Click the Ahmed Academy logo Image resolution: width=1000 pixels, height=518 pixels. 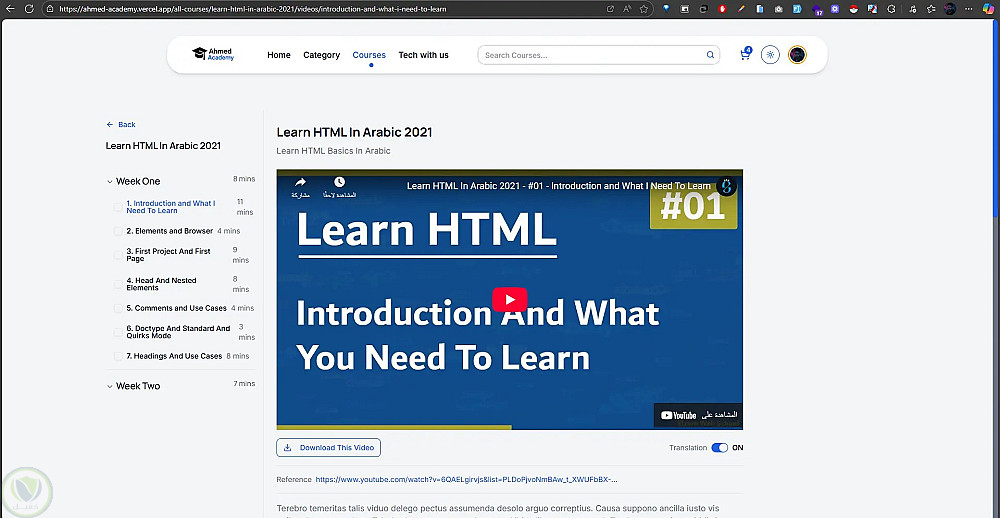(x=213, y=54)
